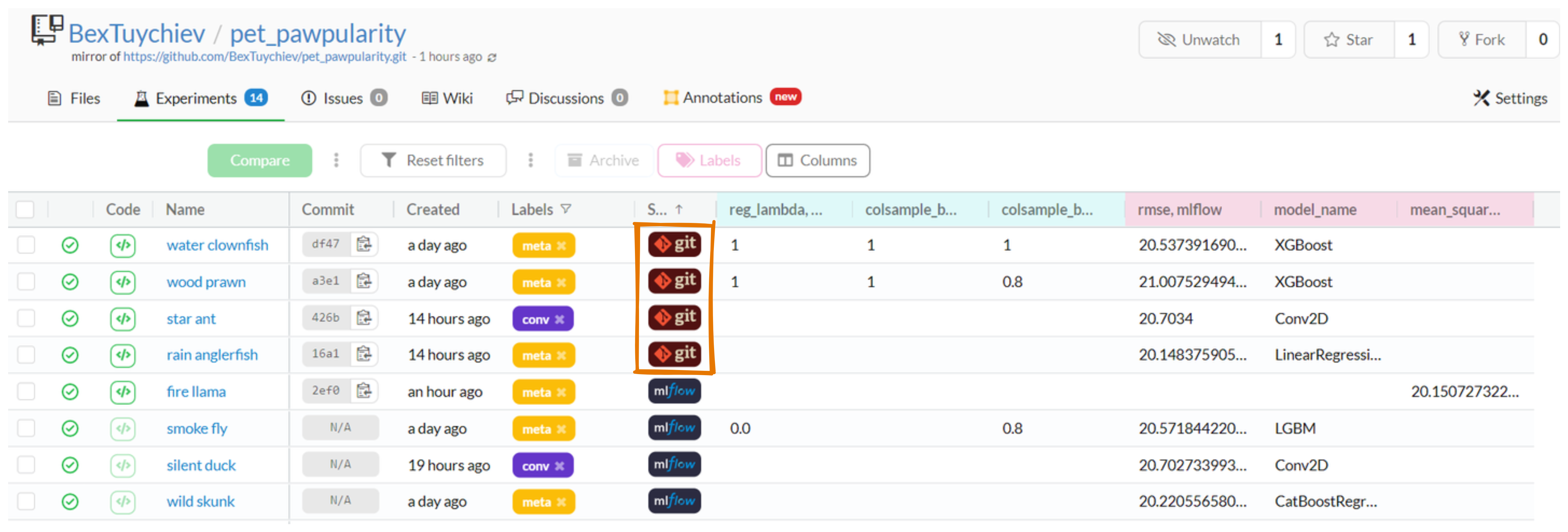Open the Labels column filter
This screenshot has width=1568, height=532.
[x=566, y=209]
